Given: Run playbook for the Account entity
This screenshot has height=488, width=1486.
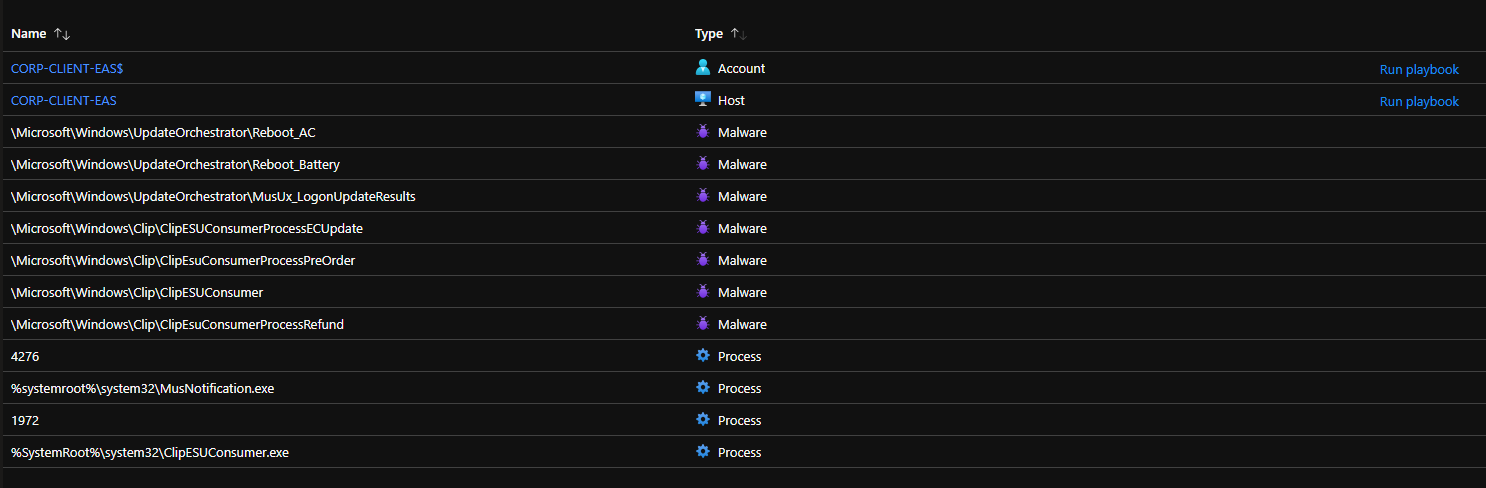Looking at the screenshot, I should click(1418, 70).
